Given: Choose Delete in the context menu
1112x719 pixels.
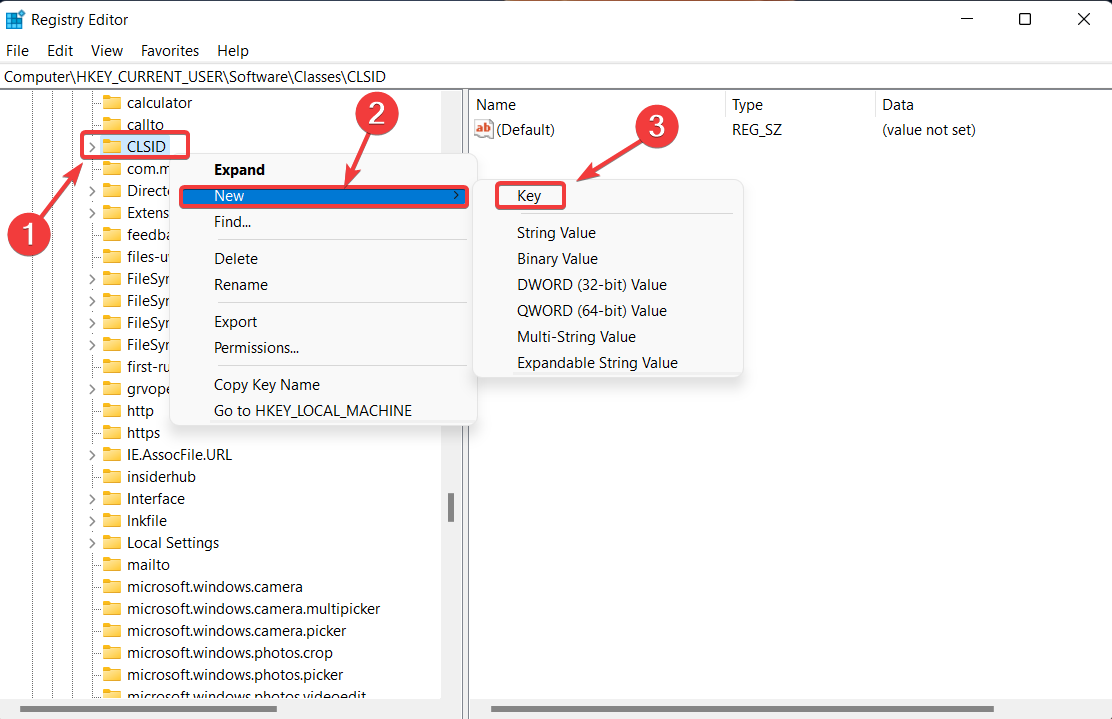Looking at the screenshot, I should point(235,259).
